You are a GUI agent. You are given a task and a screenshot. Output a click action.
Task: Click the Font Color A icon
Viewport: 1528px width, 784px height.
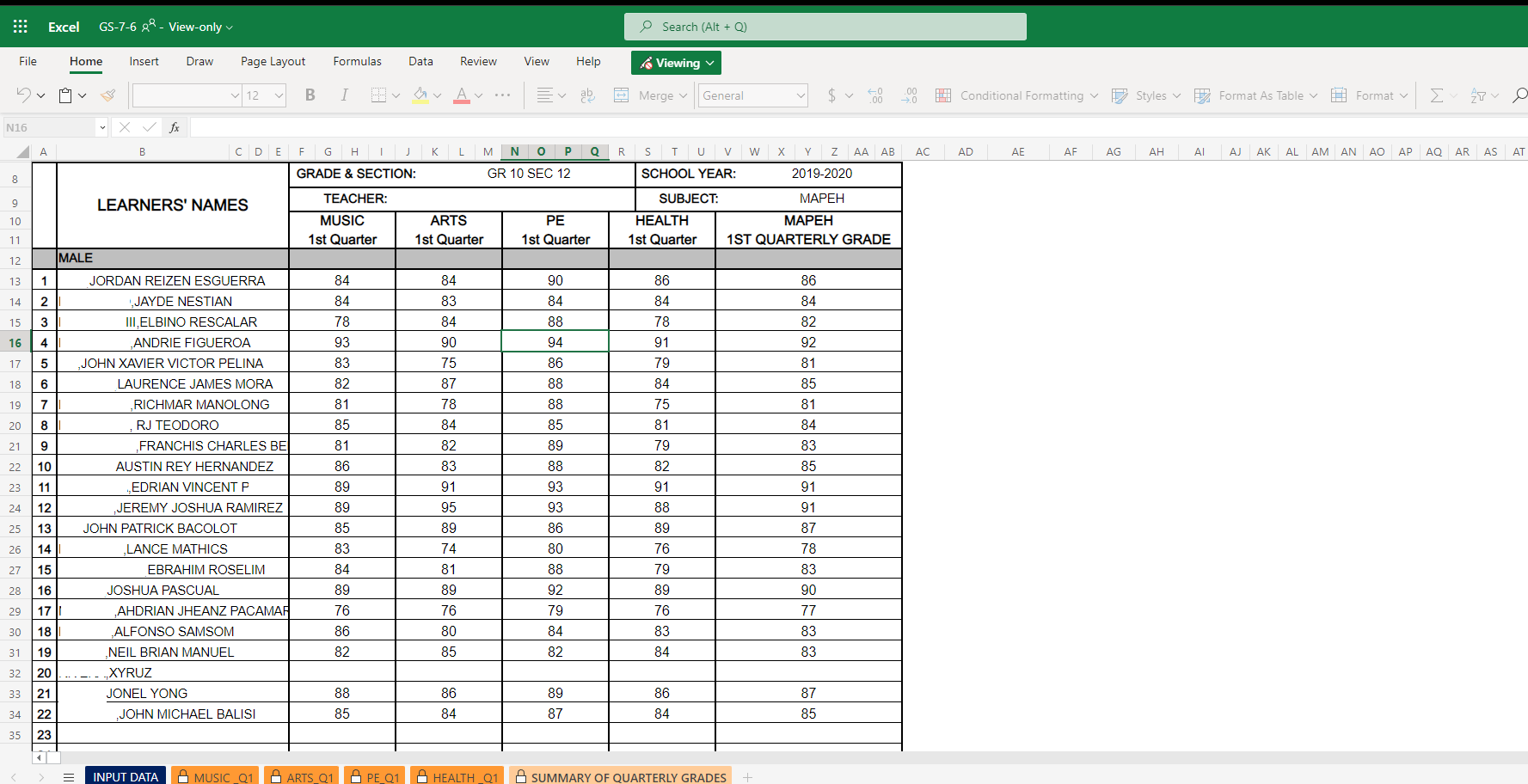tap(462, 95)
